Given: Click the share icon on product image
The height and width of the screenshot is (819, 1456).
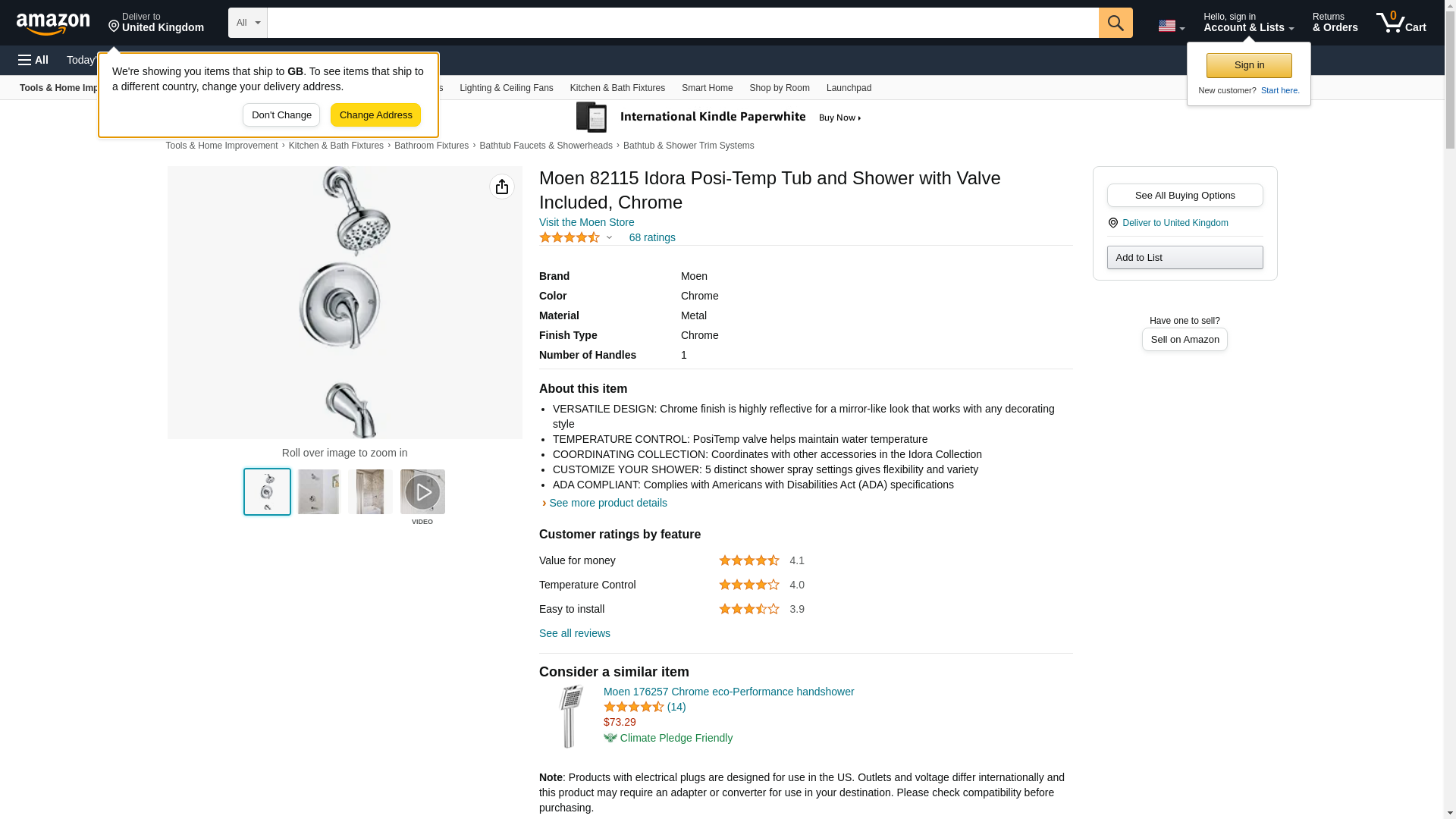Looking at the screenshot, I should click(x=501, y=187).
